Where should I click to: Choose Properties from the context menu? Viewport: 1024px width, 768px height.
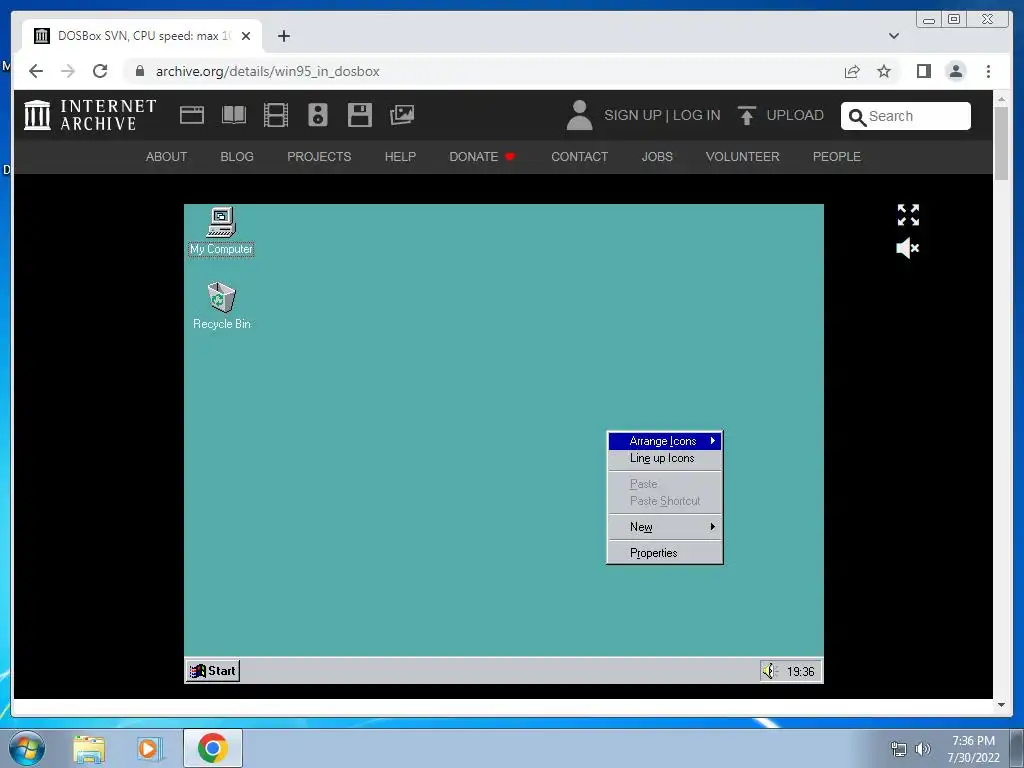coord(665,552)
